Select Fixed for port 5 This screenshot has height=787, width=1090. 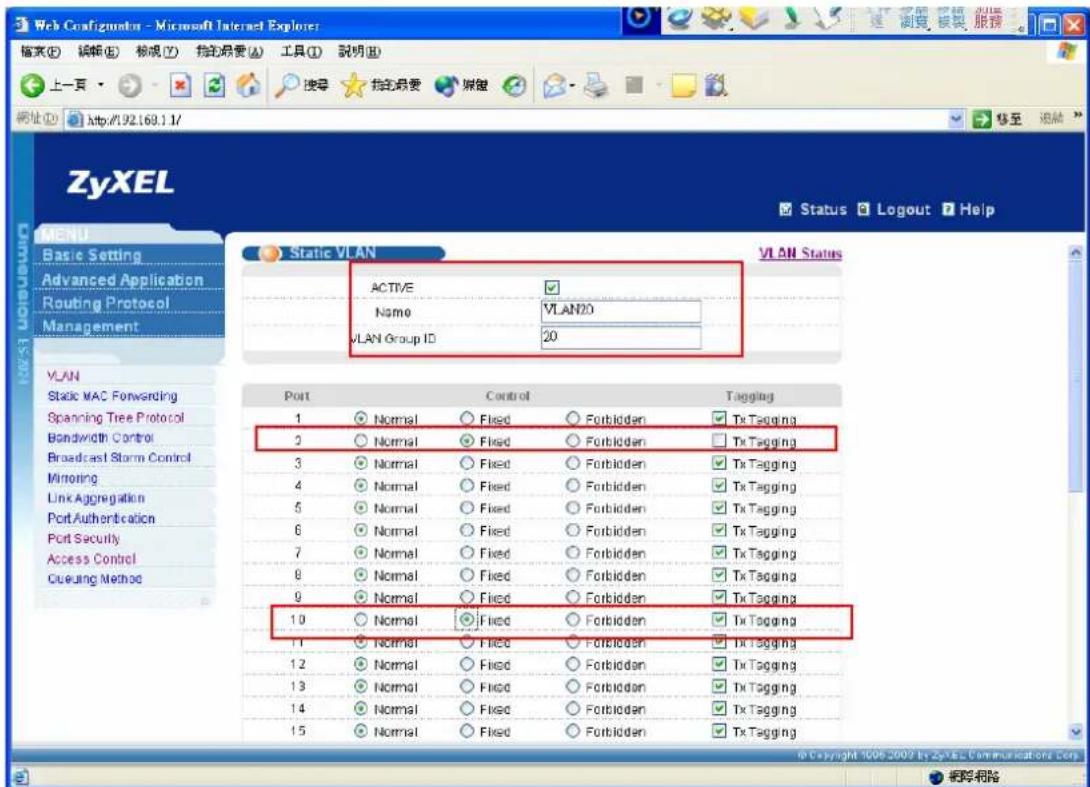466,508
